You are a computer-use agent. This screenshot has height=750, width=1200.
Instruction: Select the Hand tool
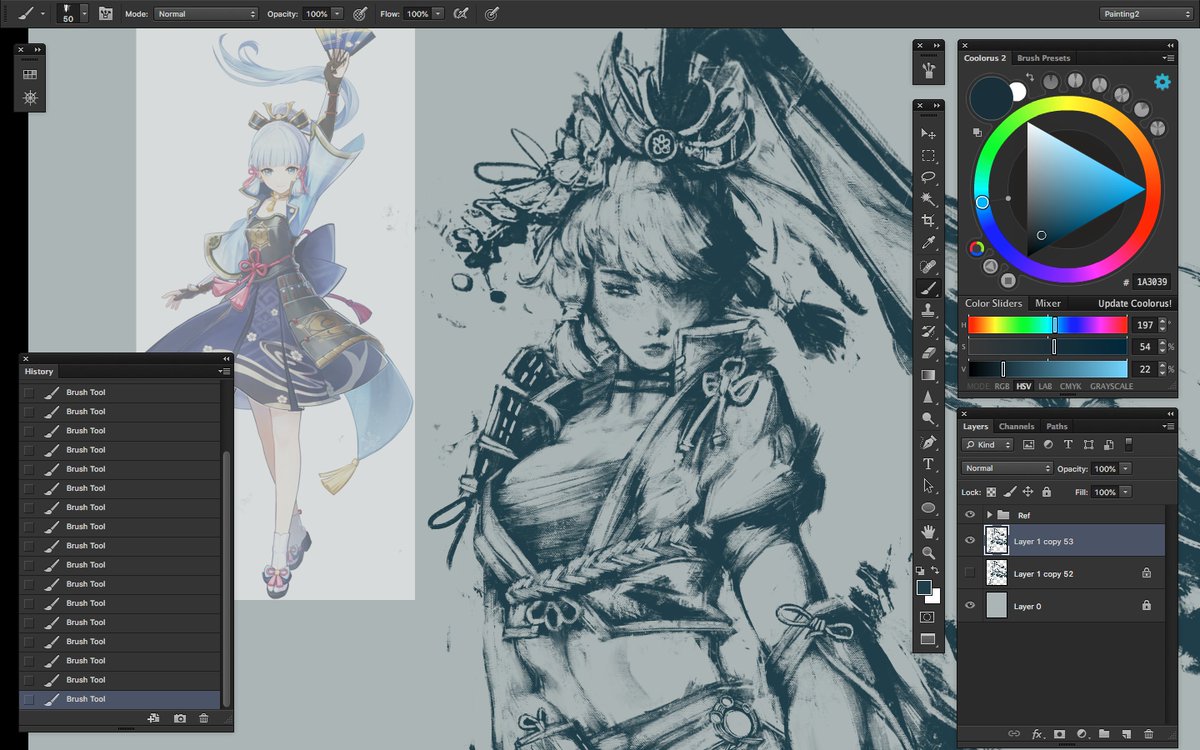coord(928,530)
